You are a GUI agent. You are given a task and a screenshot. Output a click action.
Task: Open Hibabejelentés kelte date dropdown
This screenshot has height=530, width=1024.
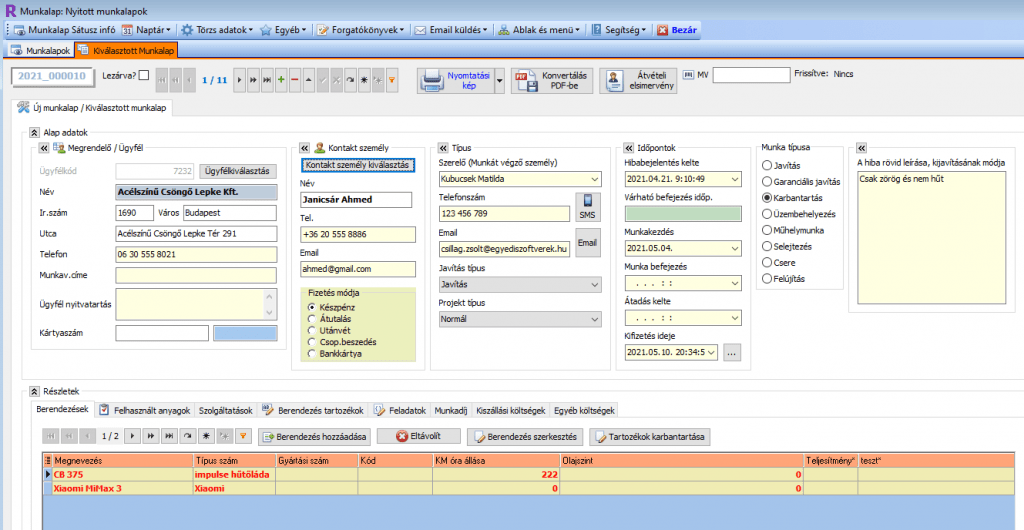[735, 179]
